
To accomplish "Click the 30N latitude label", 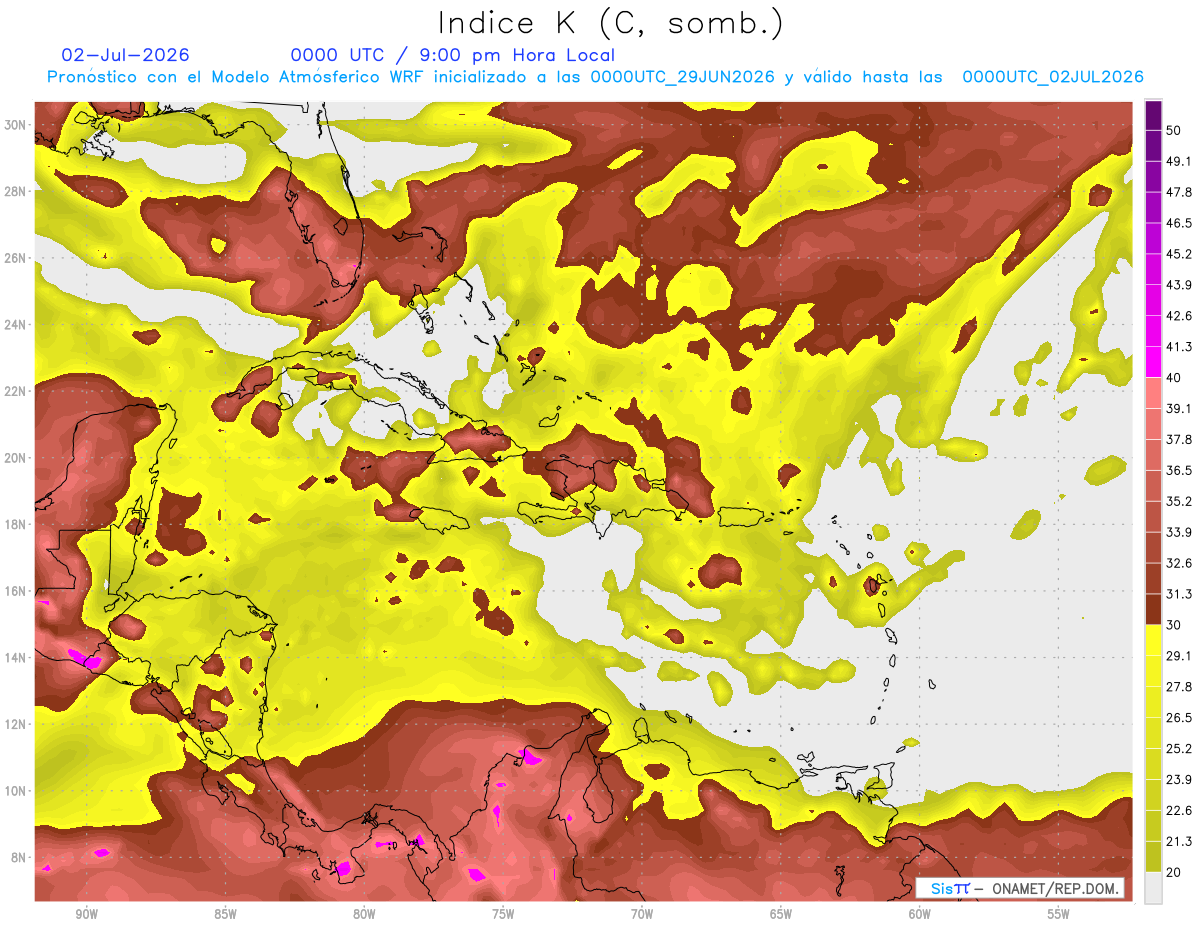I will pyautogui.click(x=17, y=124).
